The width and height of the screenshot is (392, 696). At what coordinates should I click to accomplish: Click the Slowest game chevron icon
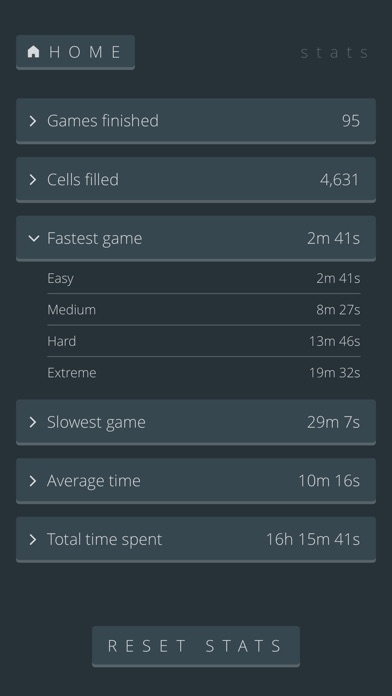tap(32, 422)
